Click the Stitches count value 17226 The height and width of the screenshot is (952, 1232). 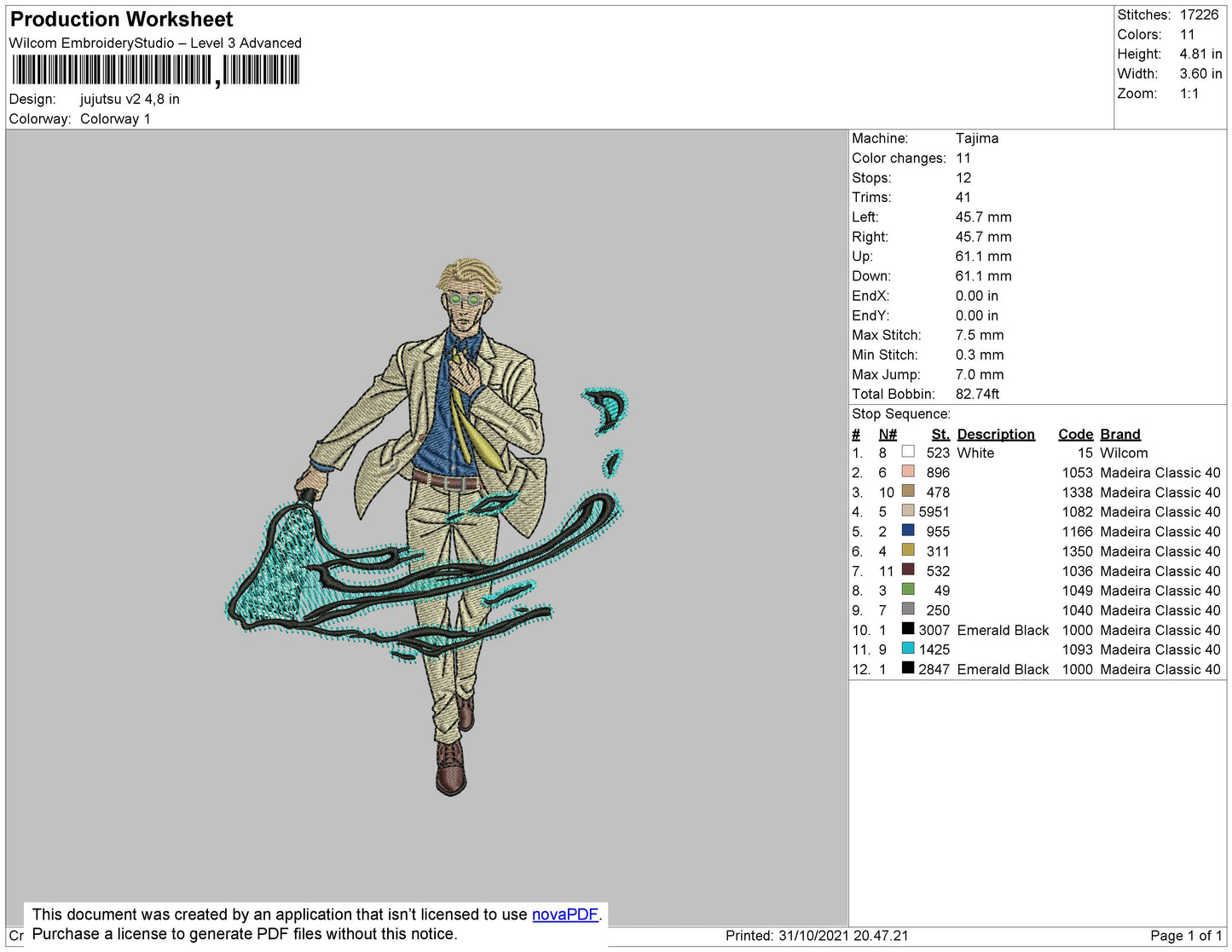point(1199,14)
